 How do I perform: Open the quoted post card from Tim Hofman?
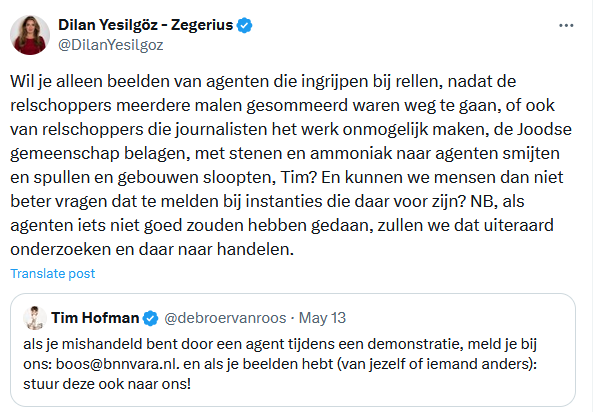click(x=293, y=350)
